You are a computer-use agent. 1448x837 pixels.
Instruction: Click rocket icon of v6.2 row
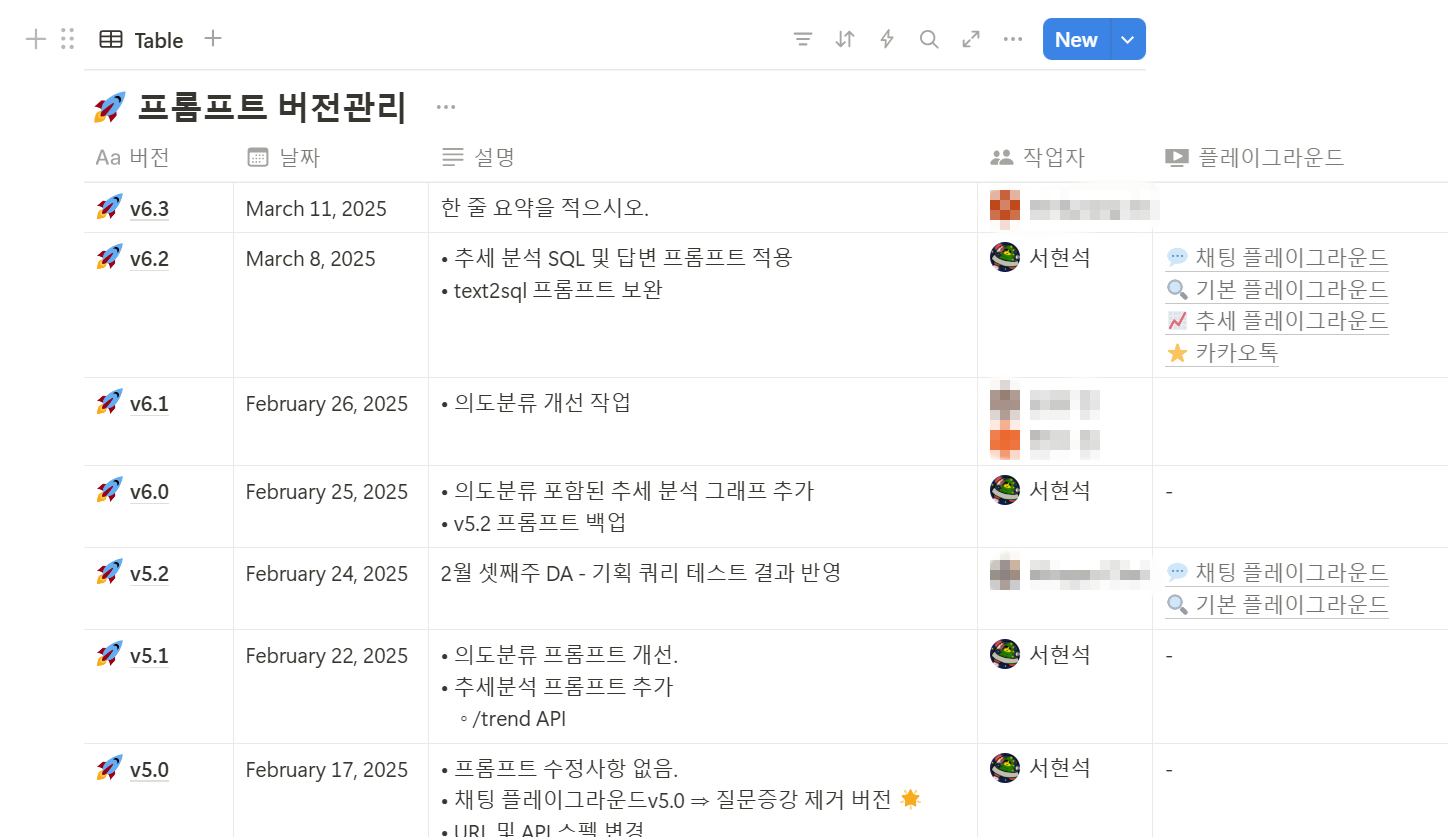[x=109, y=258]
